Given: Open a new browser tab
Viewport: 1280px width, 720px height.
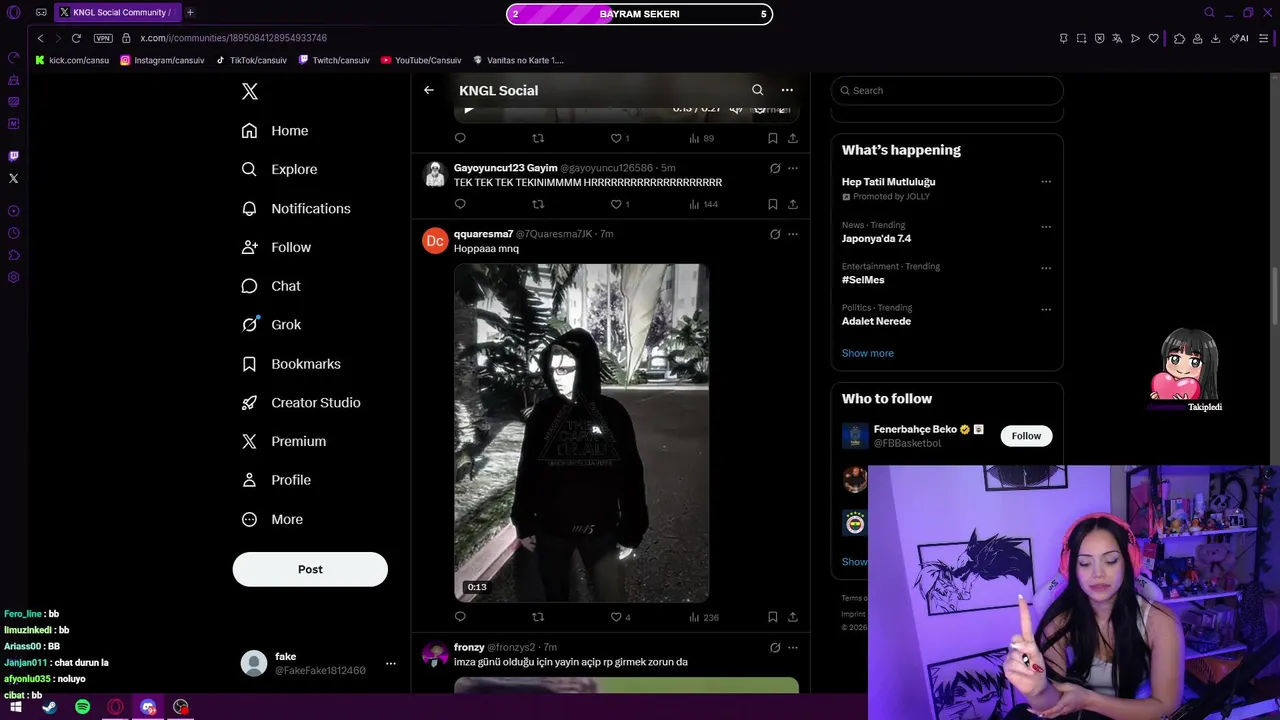Looking at the screenshot, I should [x=190, y=12].
